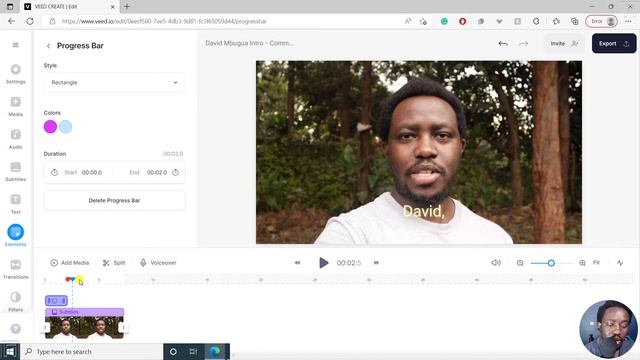Zoom in the timeline
This screenshot has width=640, height=360.
(582, 263)
